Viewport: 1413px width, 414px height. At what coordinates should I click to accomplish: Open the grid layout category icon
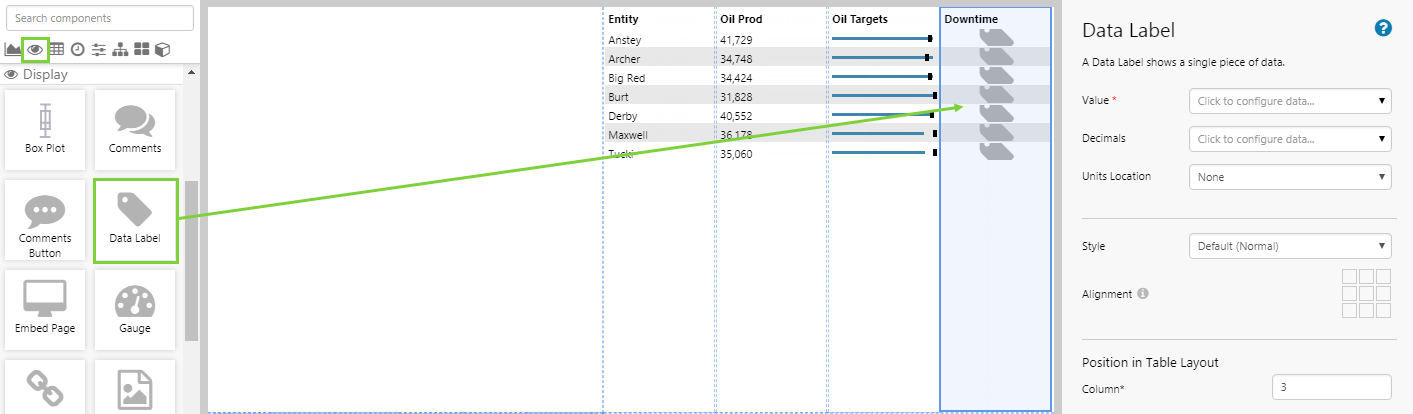[x=141, y=49]
